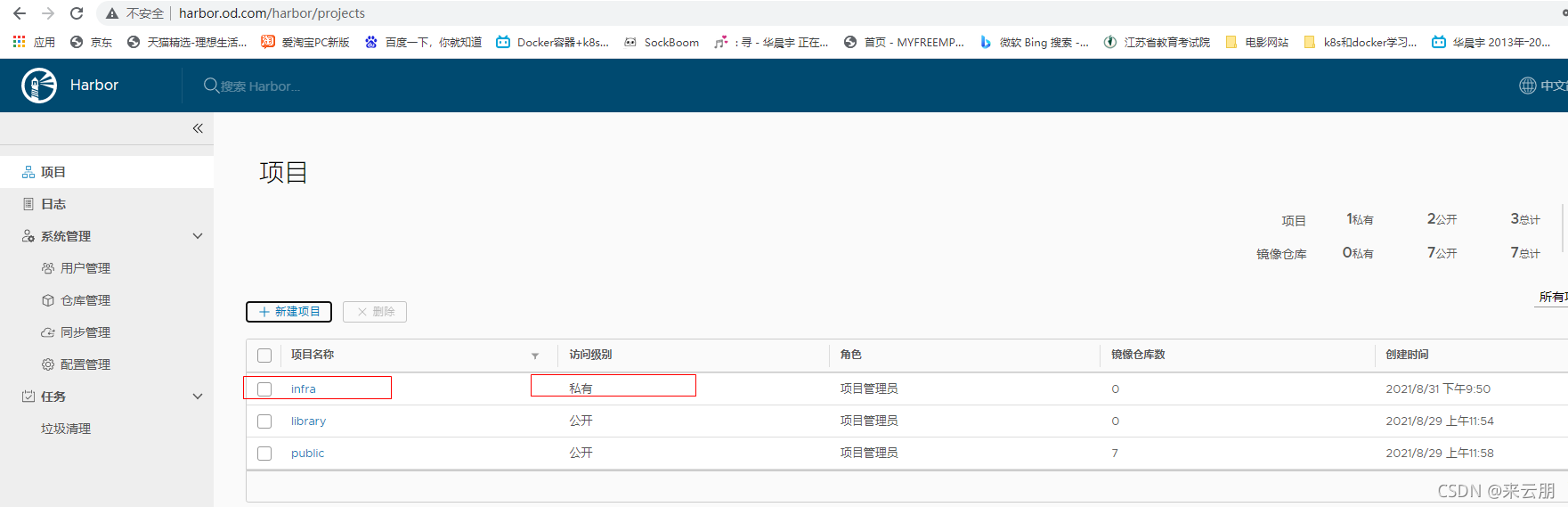Click the 系统管理 icon
The height and width of the screenshot is (507, 1568).
point(28,236)
